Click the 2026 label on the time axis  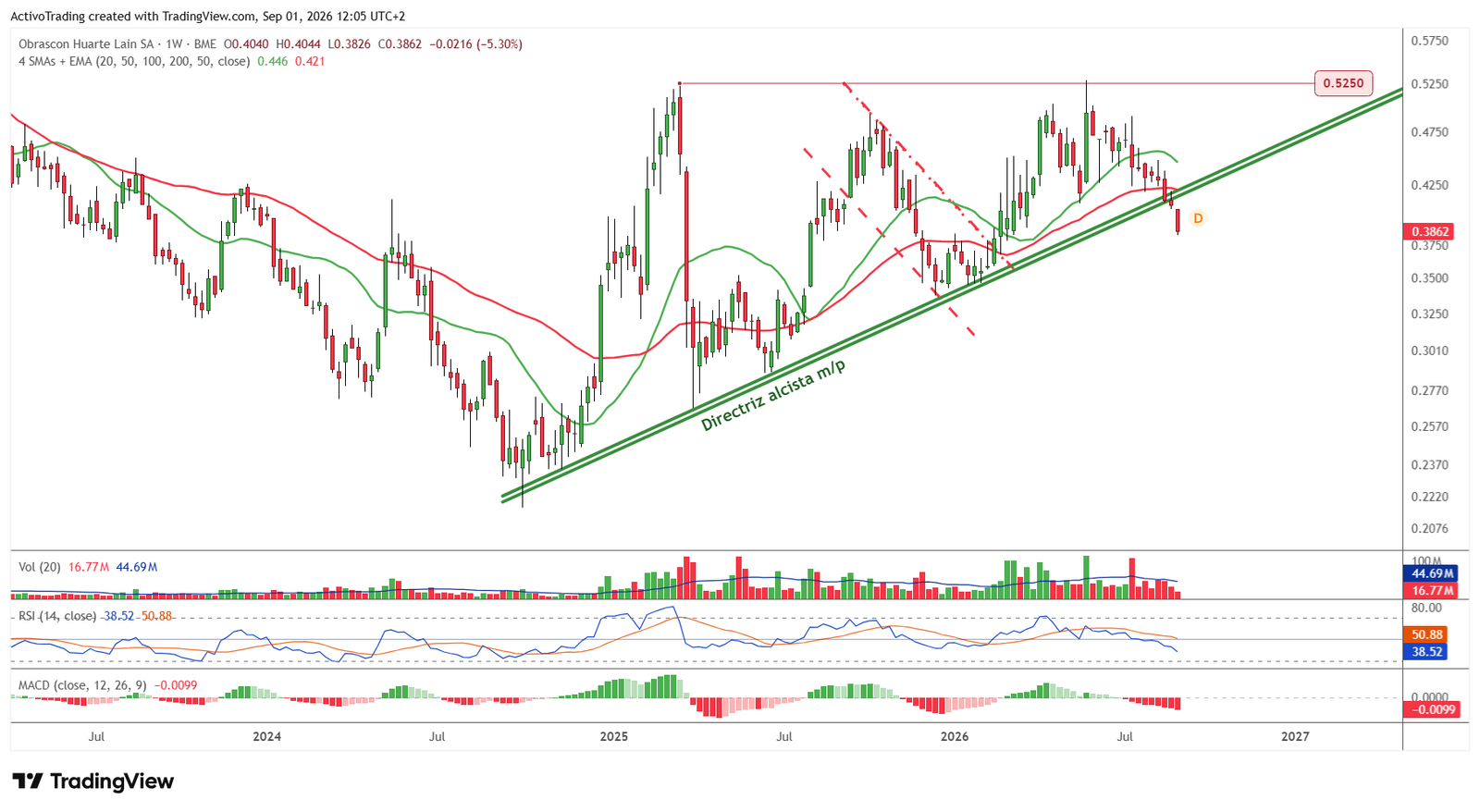click(x=955, y=737)
